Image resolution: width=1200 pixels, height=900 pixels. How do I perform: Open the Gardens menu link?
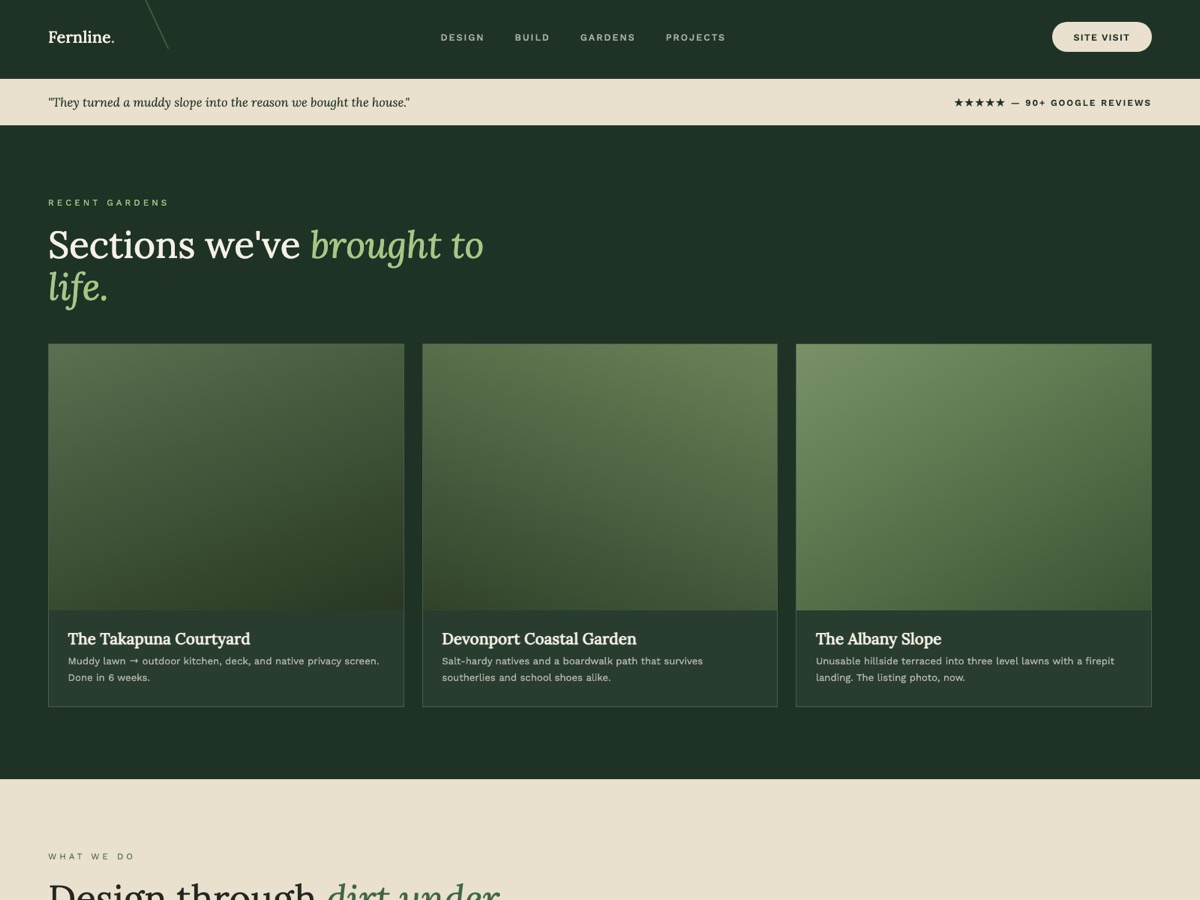607,38
